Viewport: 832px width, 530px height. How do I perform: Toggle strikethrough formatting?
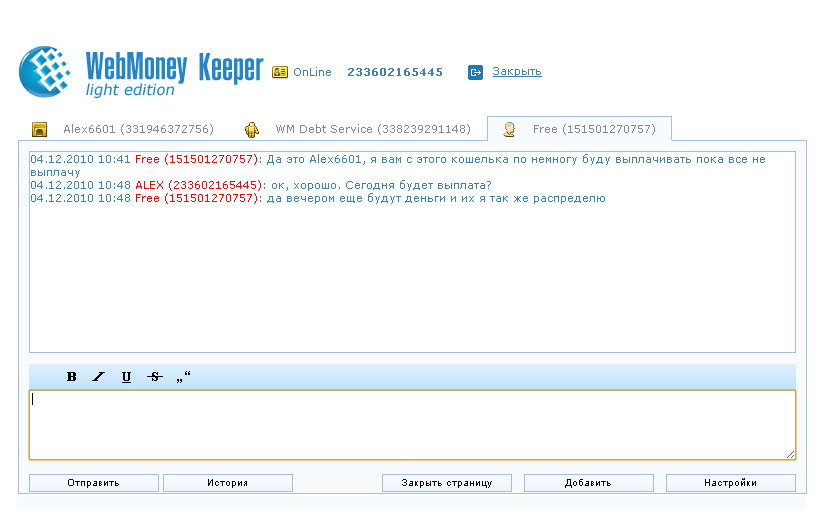[154, 377]
